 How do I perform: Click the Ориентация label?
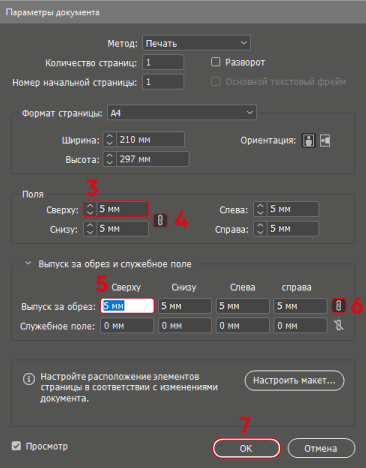click(268, 140)
